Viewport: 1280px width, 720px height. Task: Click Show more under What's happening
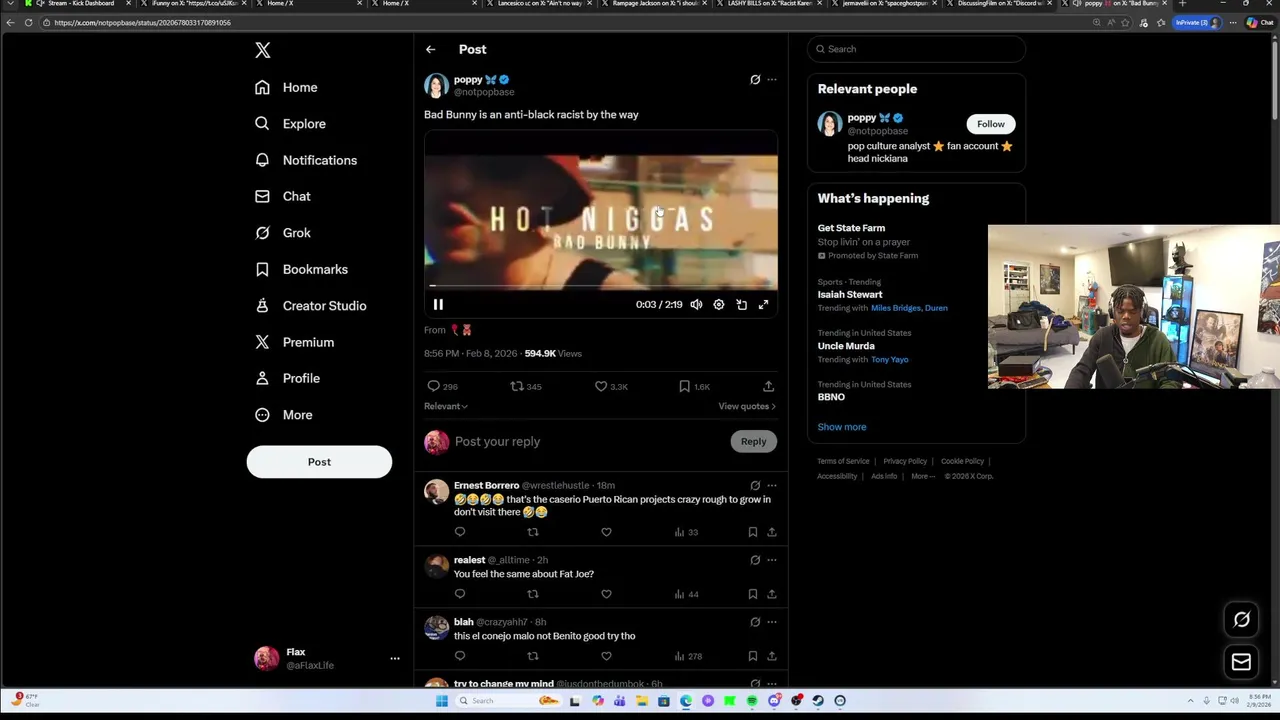click(x=842, y=427)
